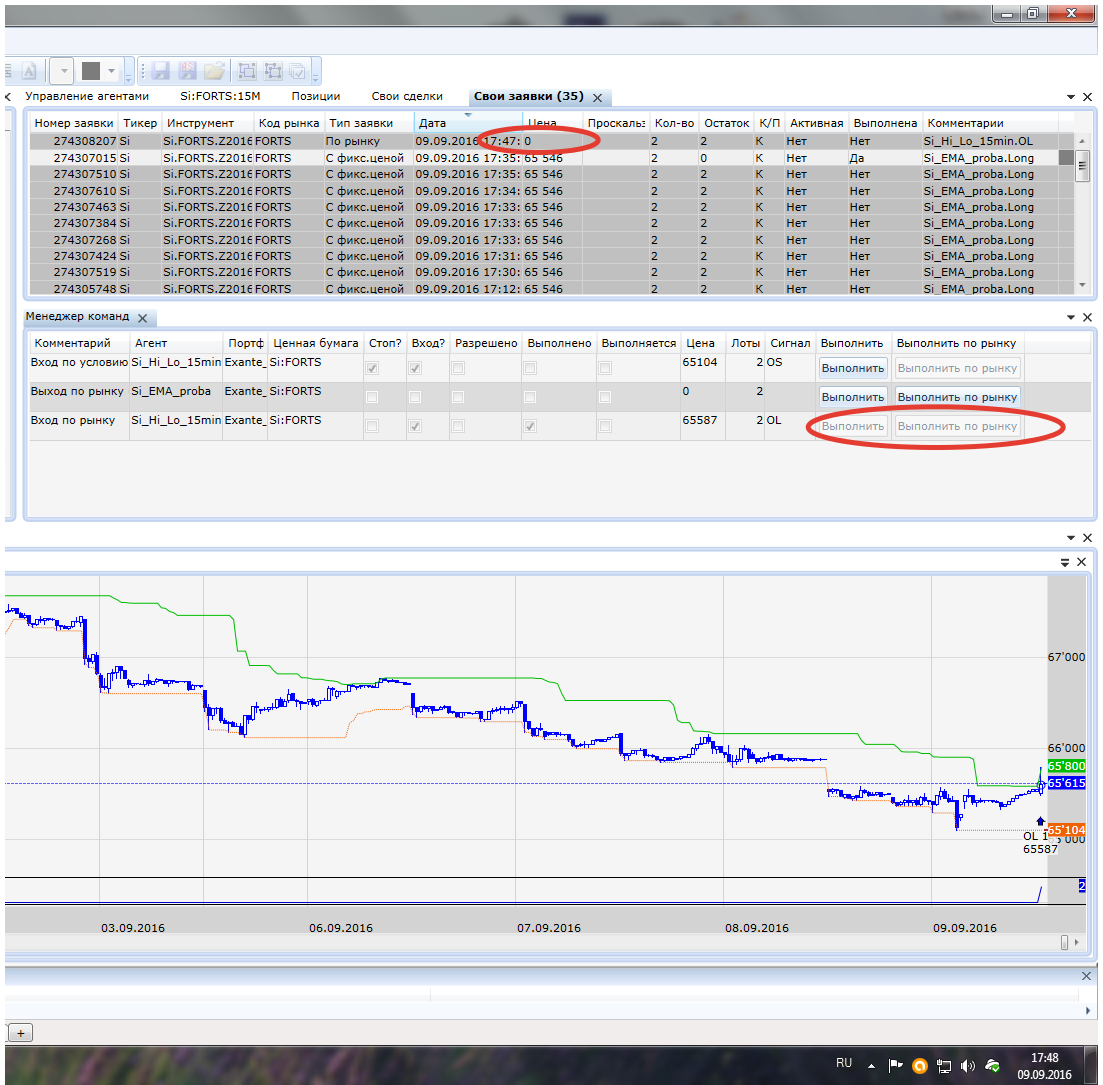
Task: Click the Open folder toolbar icon
Action: (x=214, y=70)
